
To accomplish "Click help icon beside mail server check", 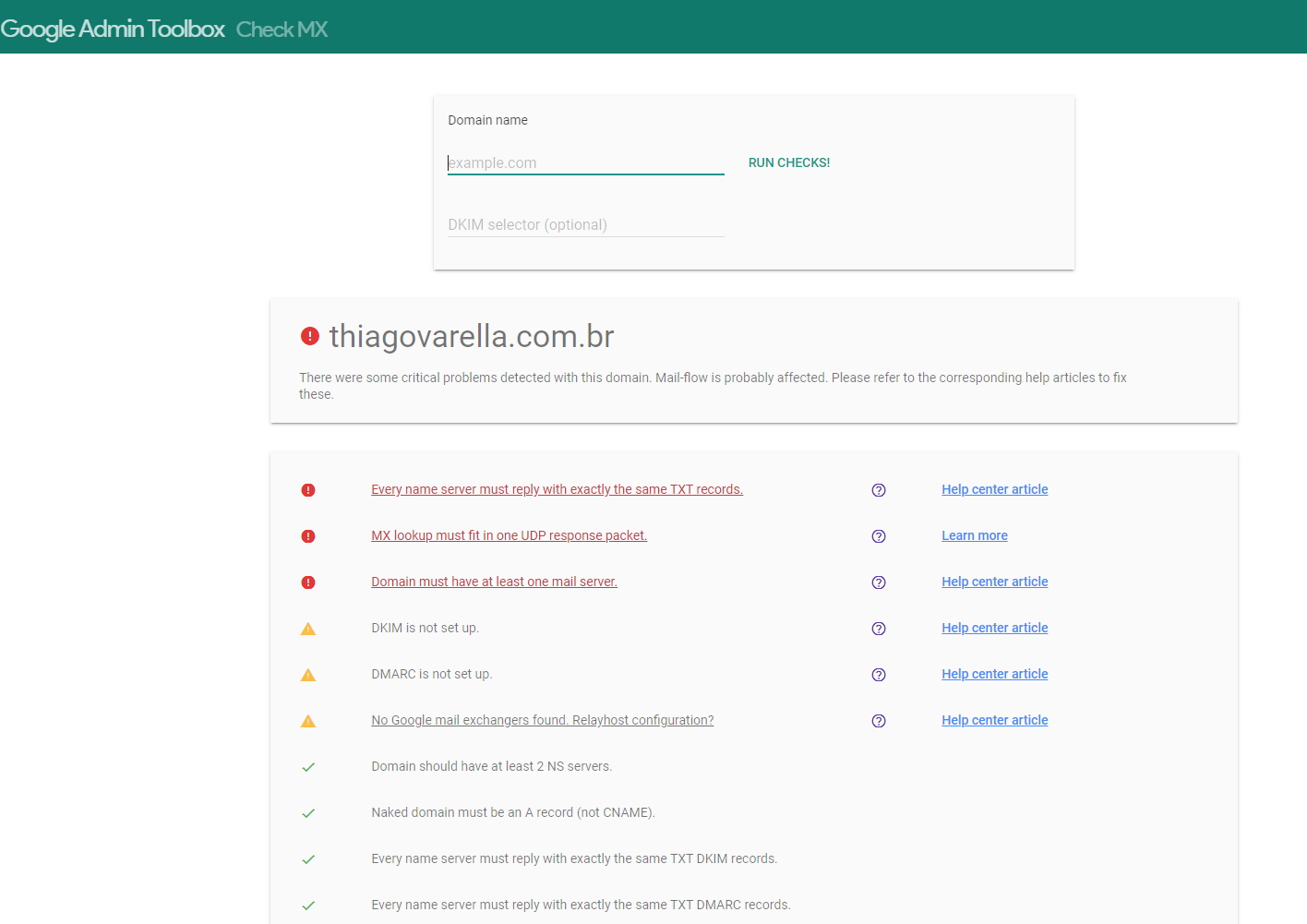I will pos(879,582).
